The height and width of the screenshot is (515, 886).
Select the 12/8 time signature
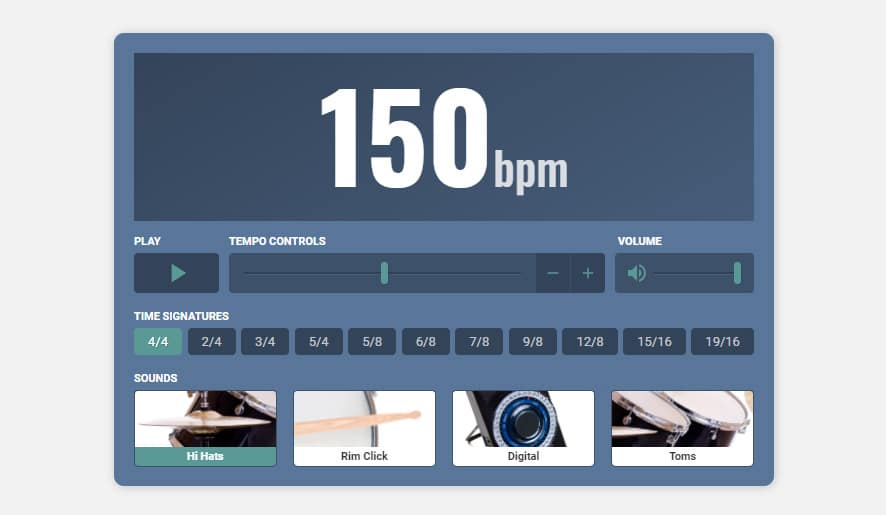click(x=590, y=341)
